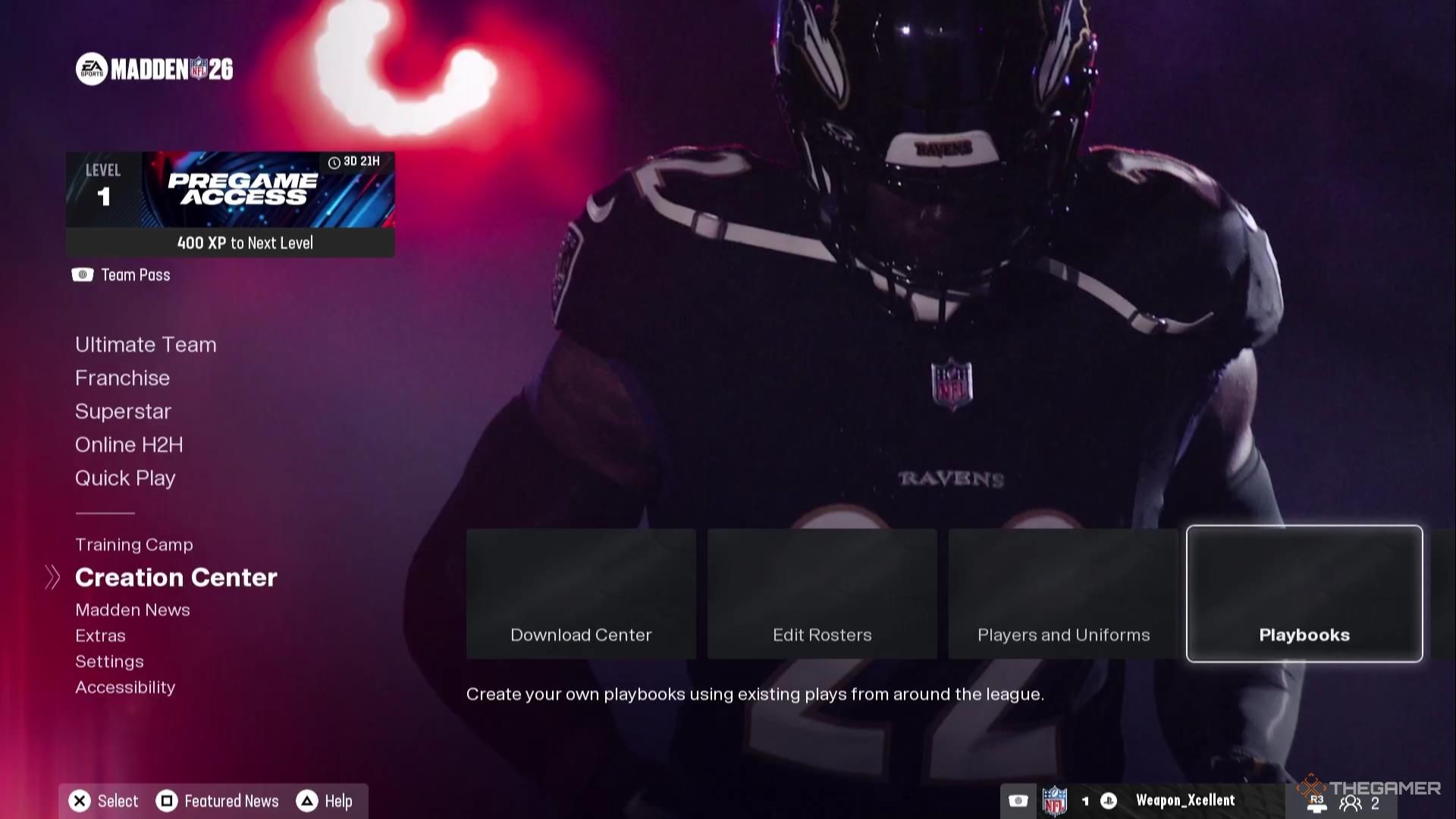Click the Level 1 indicator

click(103, 186)
